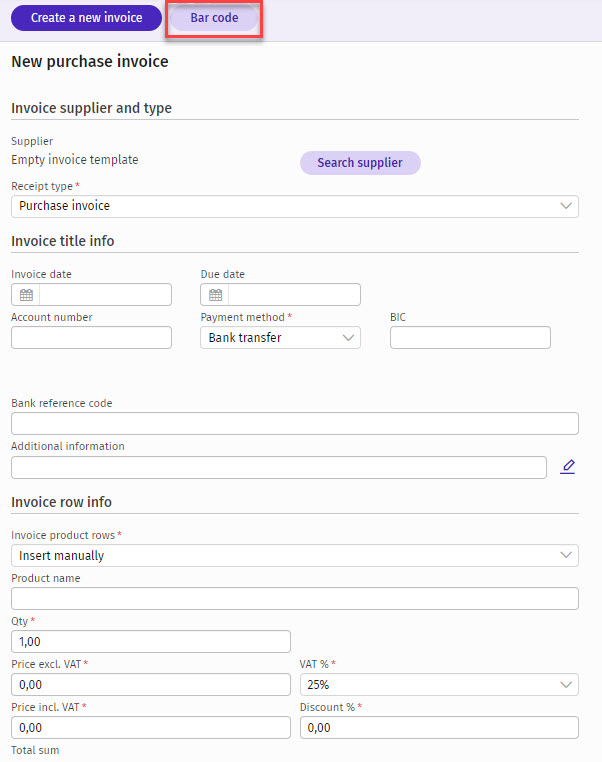
Task: Select the Price excl. VAT field
Action: coord(150,685)
